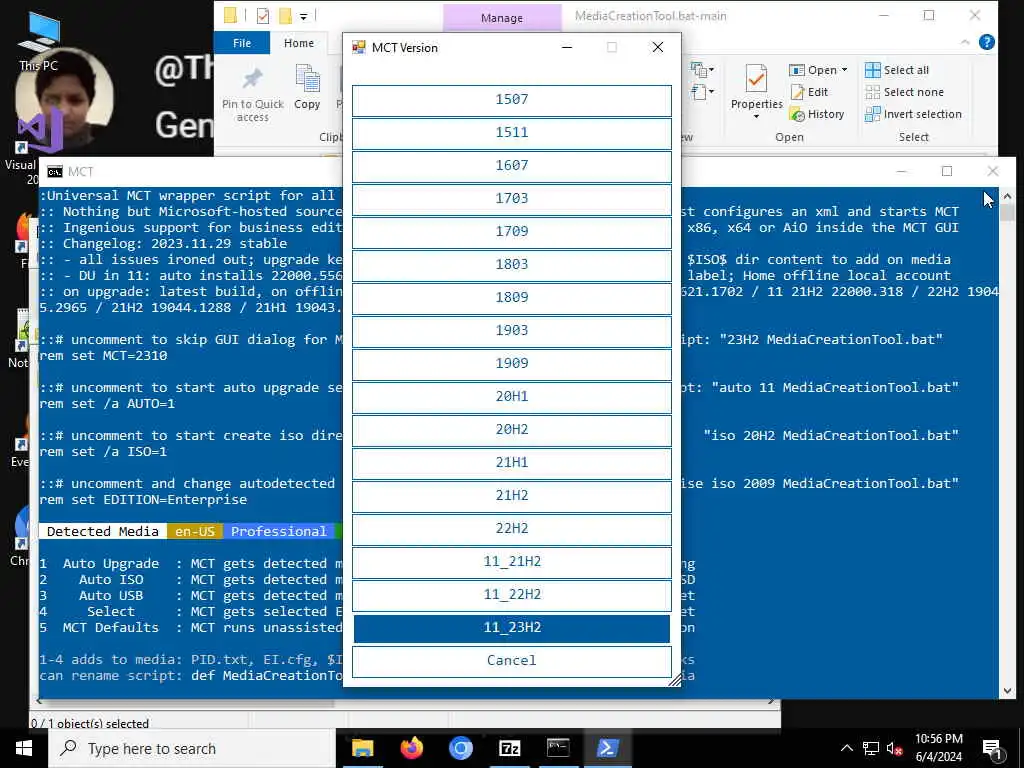Click Open in the Explorer ribbon
Viewport: 1024px width, 768px height.
pyautogui.click(x=812, y=70)
